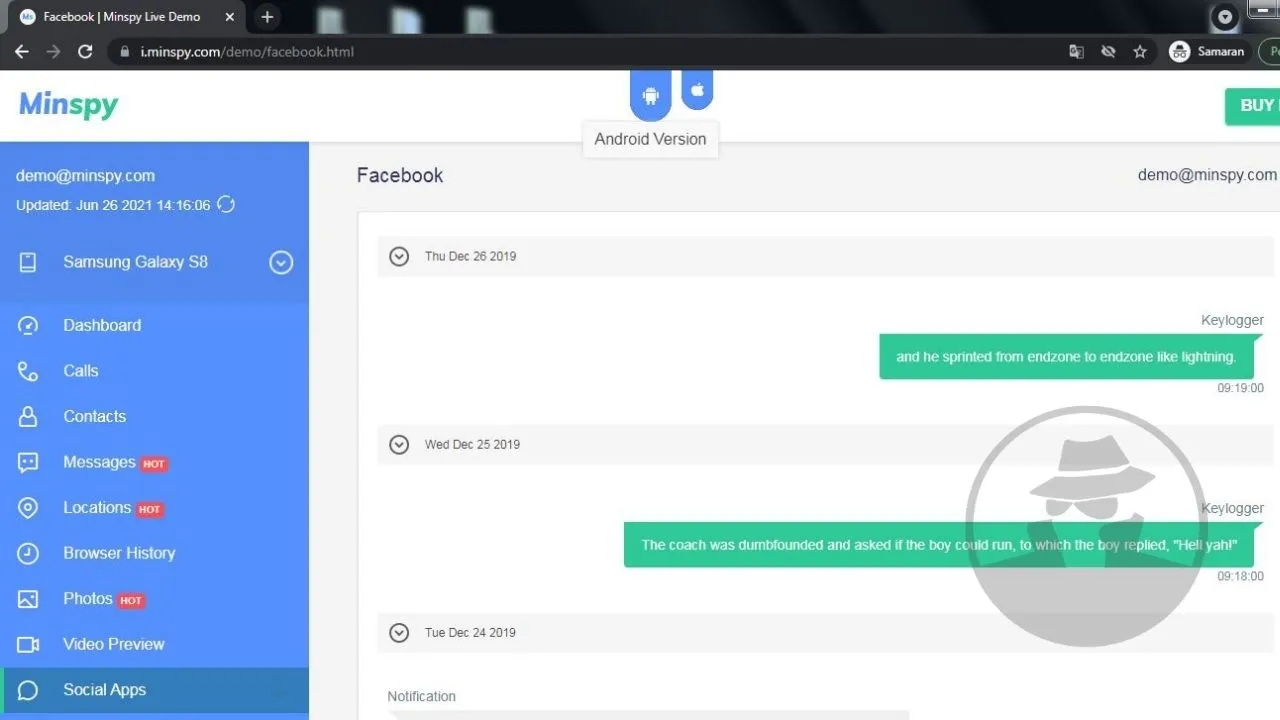Open a new browser tab with plus

[x=267, y=17]
